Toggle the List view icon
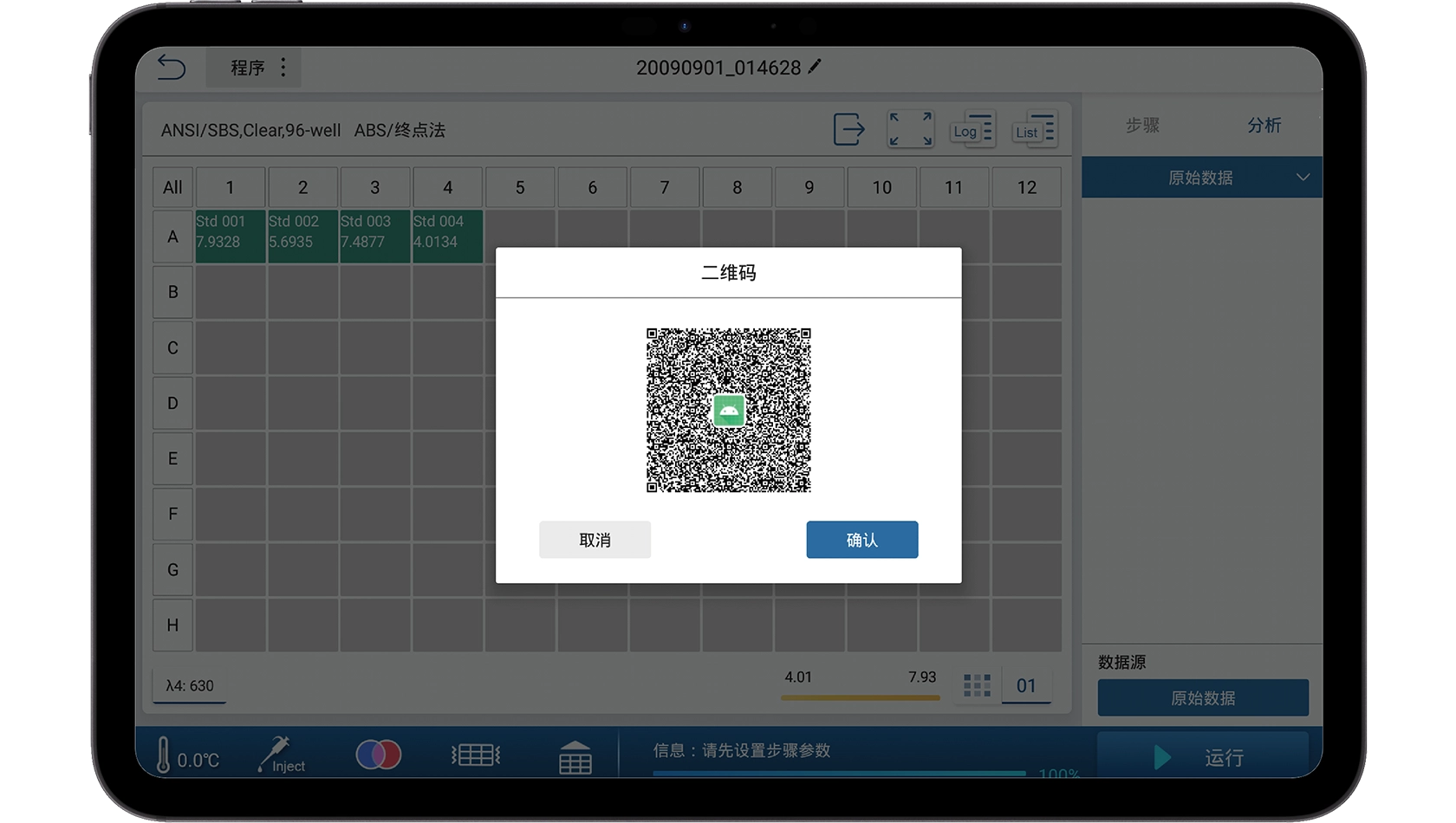 point(1034,130)
